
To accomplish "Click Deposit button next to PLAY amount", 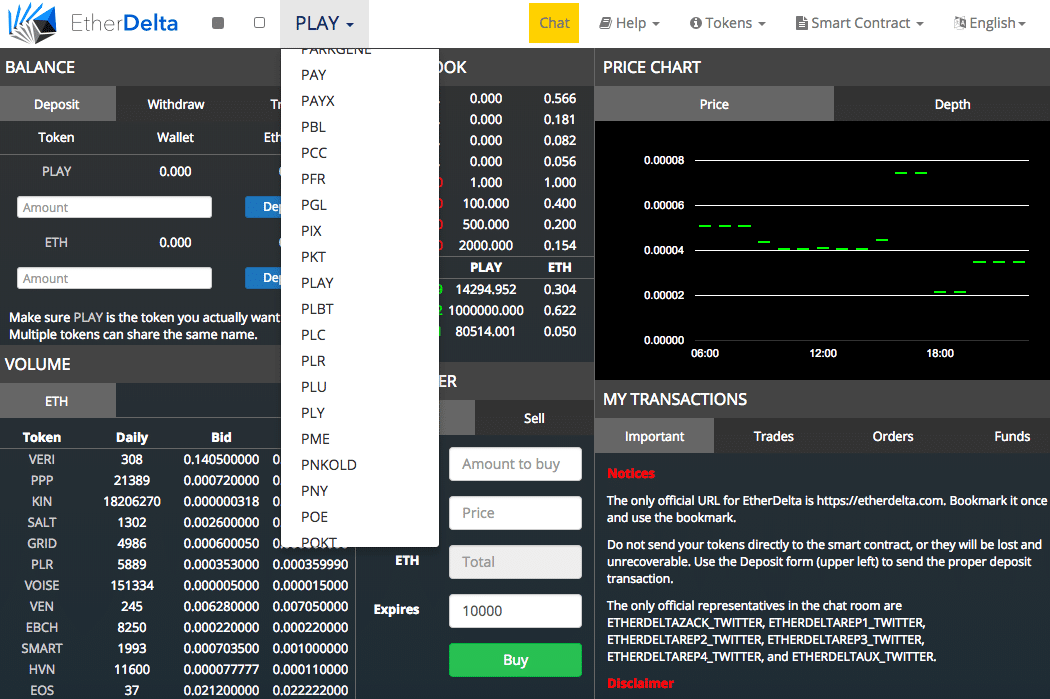I will tap(263, 207).
